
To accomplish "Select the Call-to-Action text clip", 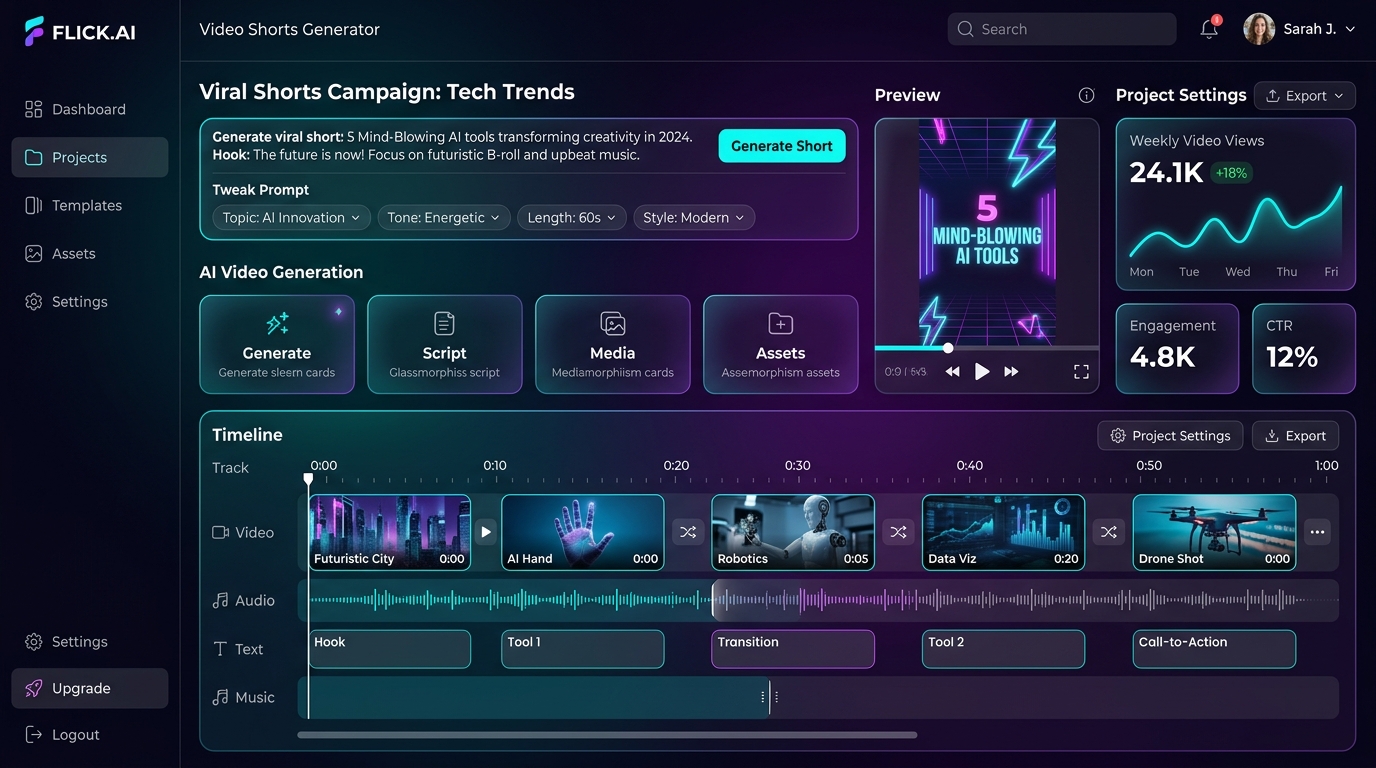I will [x=1214, y=649].
